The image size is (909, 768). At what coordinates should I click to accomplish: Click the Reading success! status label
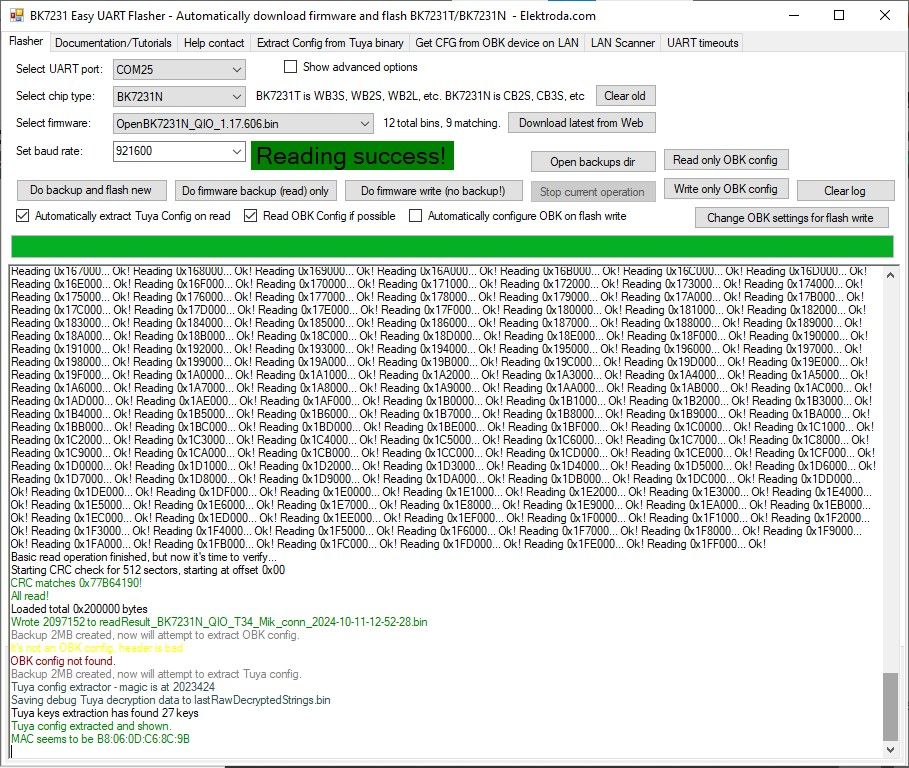[352, 156]
